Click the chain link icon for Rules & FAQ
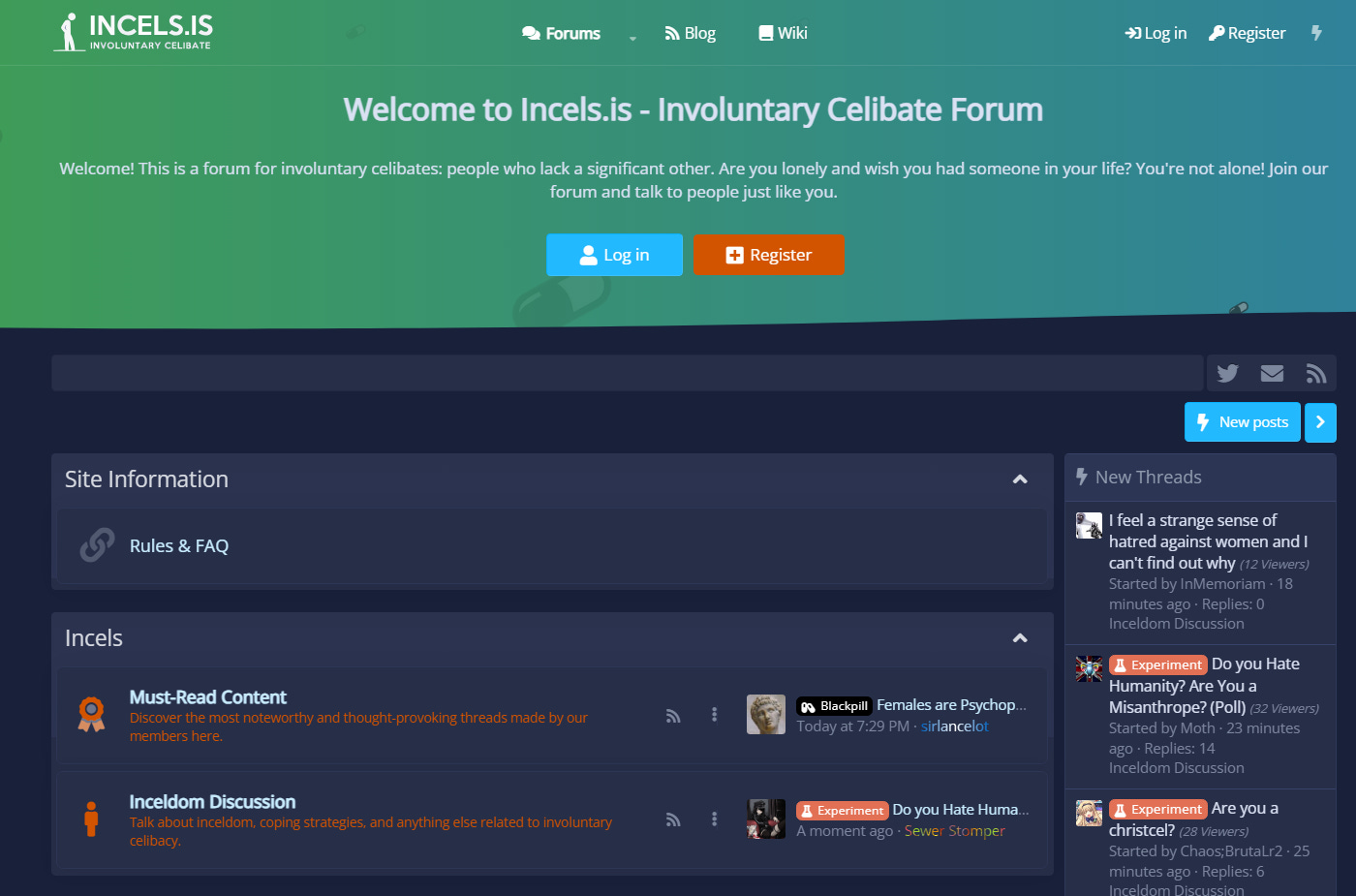This screenshot has width=1356, height=896. (97, 545)
